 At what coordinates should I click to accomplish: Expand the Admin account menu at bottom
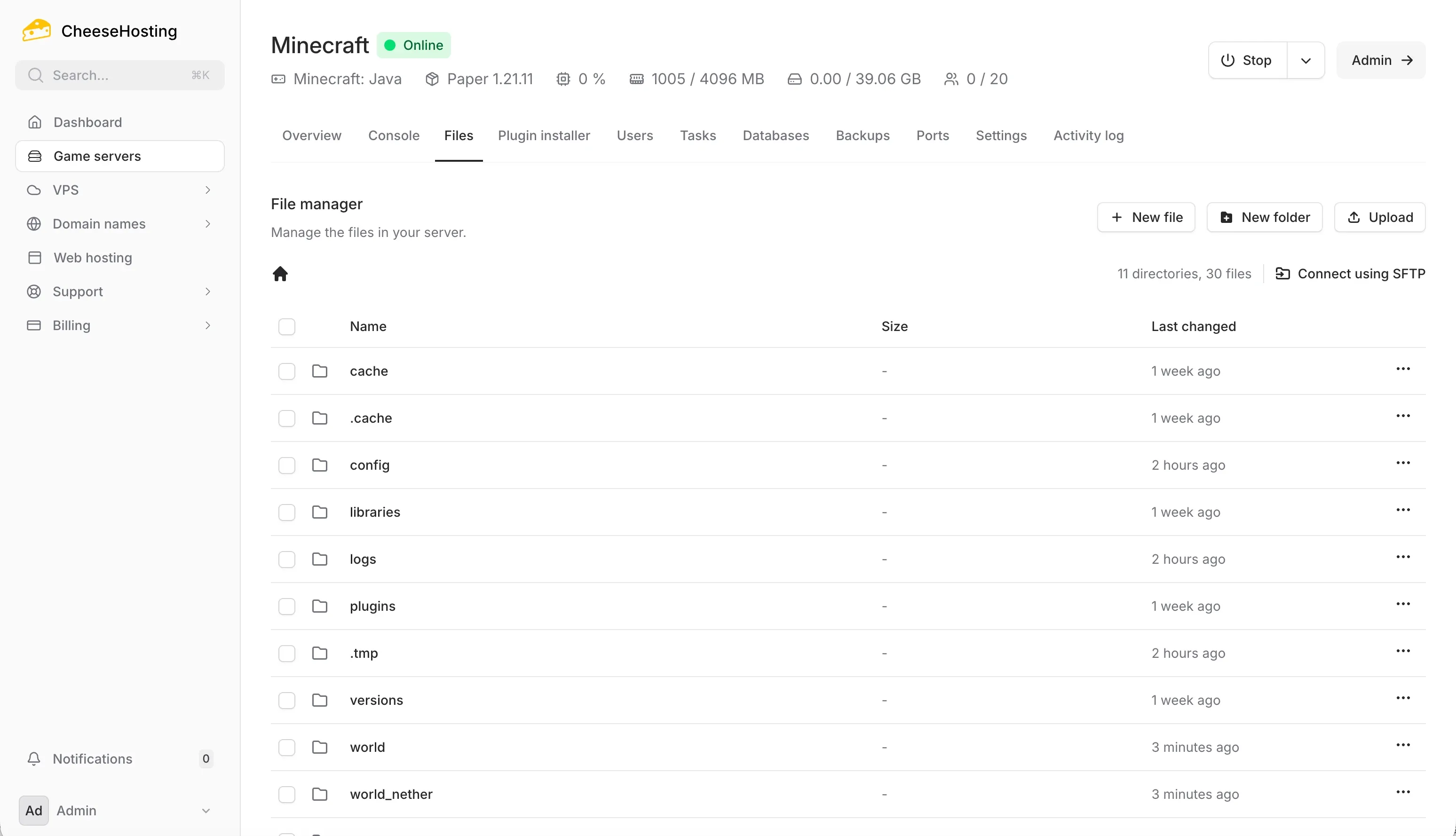coord(206,810)
